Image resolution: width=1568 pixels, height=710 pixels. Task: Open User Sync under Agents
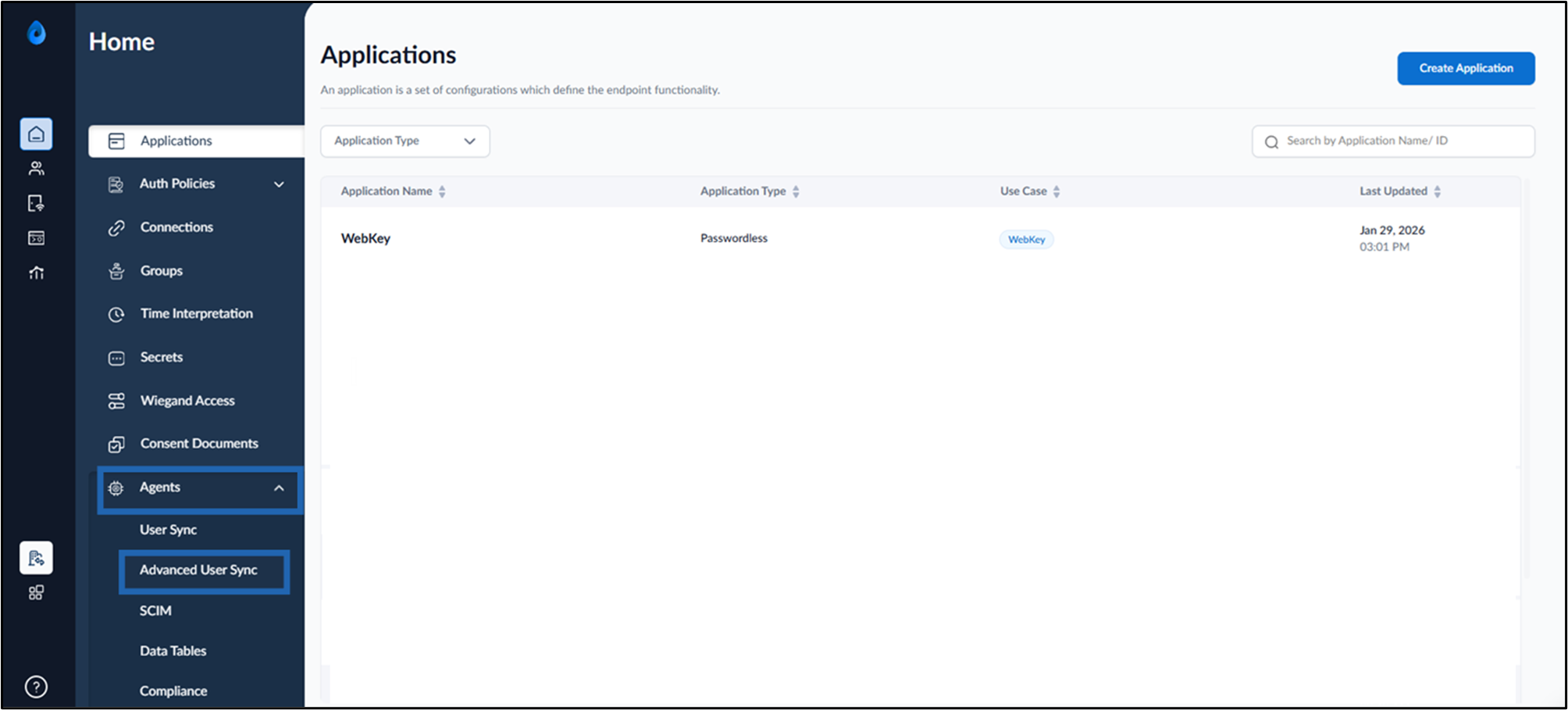point(168,530)
